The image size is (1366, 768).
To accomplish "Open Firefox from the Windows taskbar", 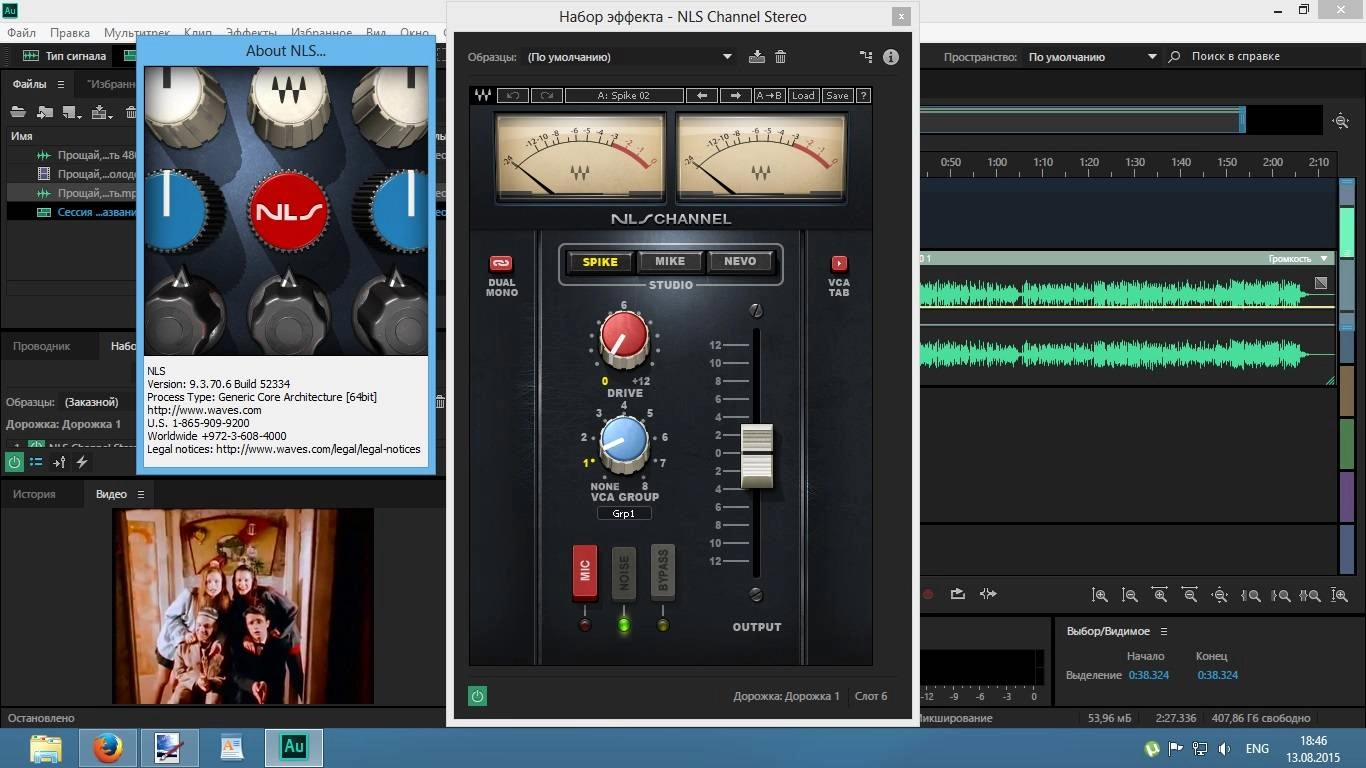I will click(x=107, y=747).
